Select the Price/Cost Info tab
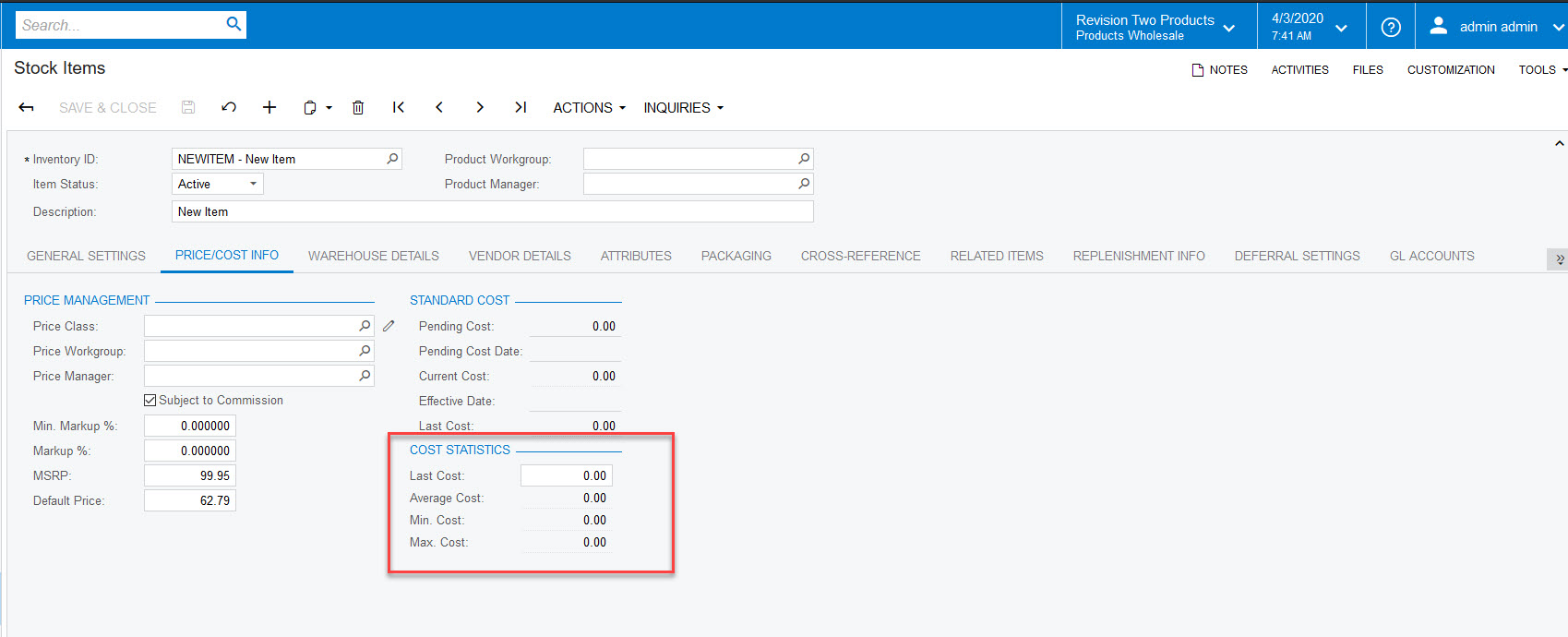1568x637 pixels. tap(227, 255)
